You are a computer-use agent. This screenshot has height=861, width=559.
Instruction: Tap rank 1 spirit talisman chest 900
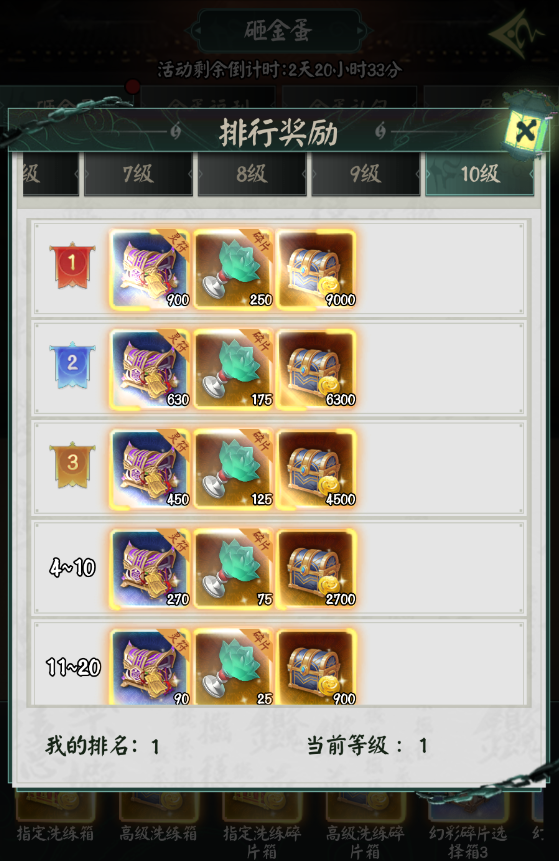[x=150, y=269]
